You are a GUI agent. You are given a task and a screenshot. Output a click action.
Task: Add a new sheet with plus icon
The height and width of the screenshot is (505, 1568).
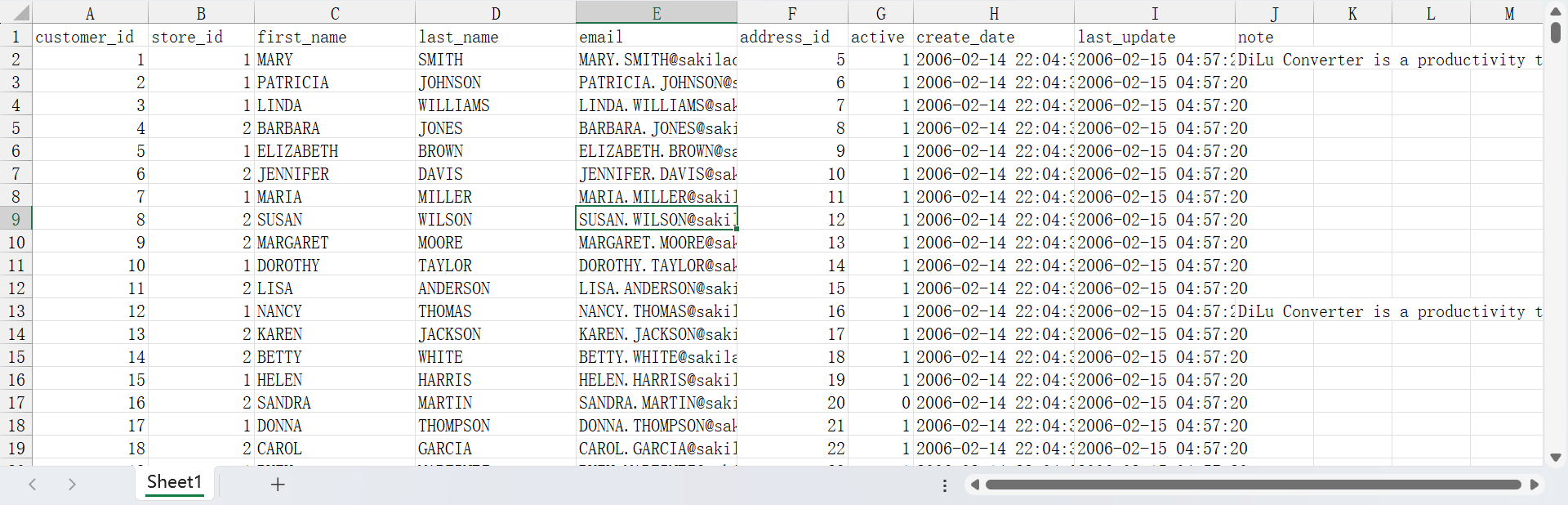[x=278, y=485]
